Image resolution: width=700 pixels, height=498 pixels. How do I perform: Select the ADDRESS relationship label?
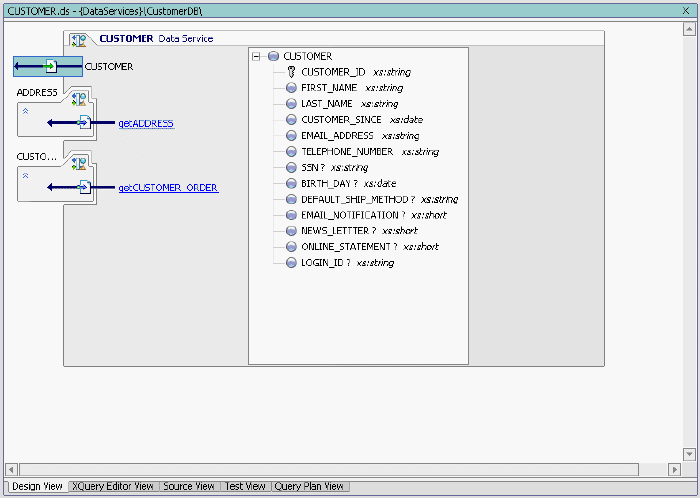point(37,92)
